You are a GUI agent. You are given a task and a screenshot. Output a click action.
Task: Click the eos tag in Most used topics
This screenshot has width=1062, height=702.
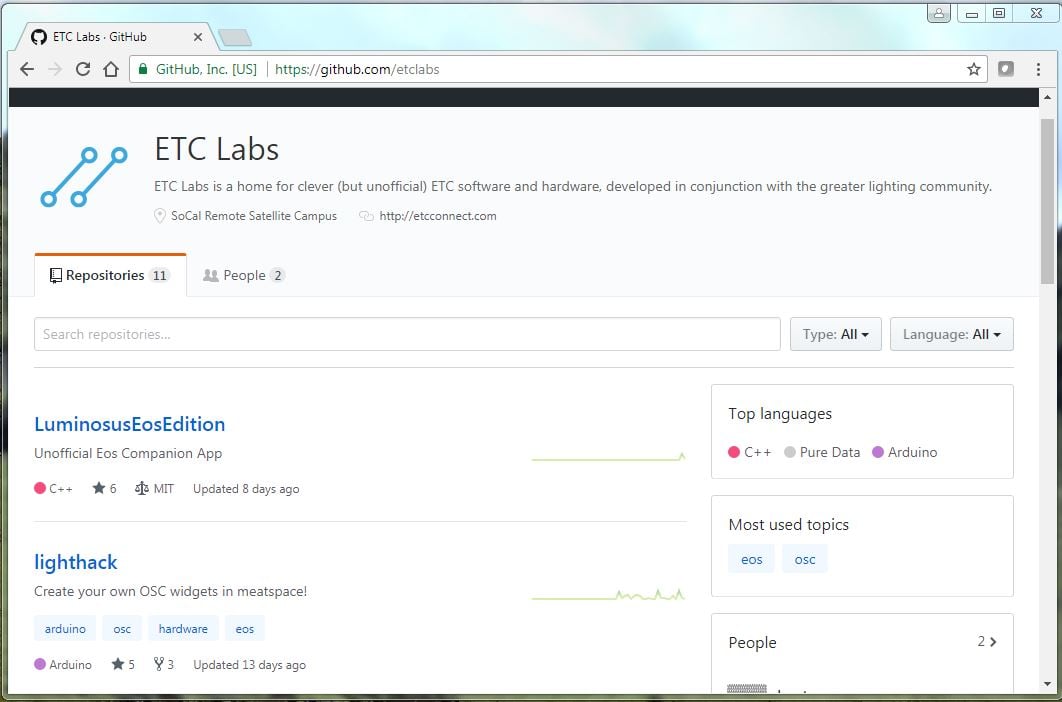pos(751,560)
